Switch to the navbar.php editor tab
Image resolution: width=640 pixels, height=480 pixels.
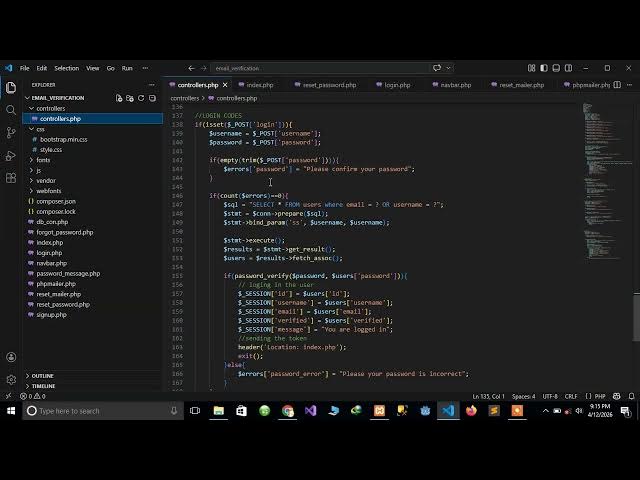tap(456, 85)
